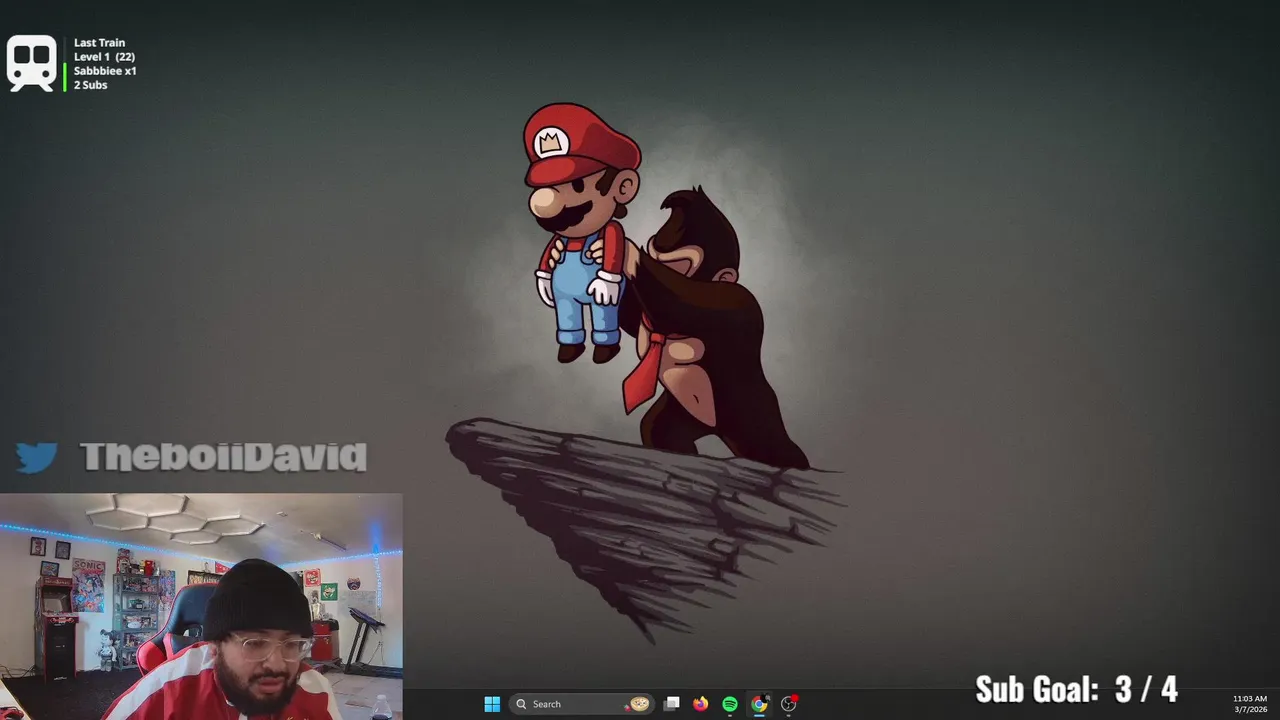The width and height of the screenshot is (1280, 720).
Task: Click the "Sub Goal: 3 / 4" text
Action: [1076, 689]
